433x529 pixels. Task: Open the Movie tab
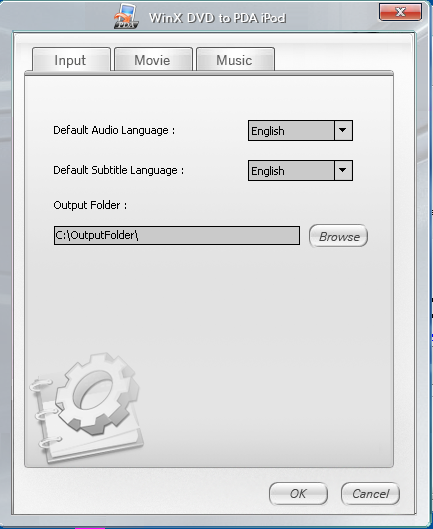point(153,60)
